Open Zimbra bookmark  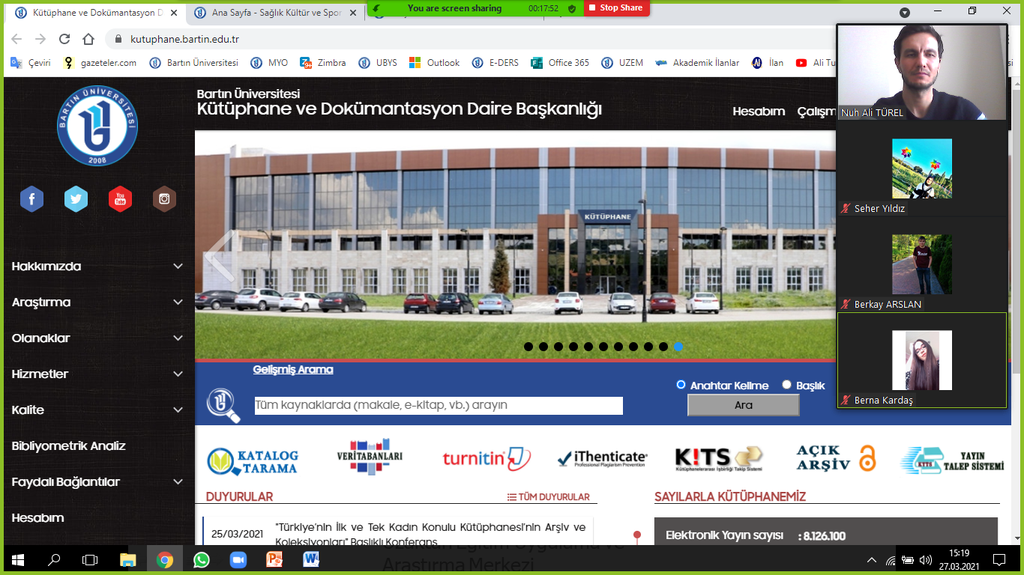tap(323, 63)
